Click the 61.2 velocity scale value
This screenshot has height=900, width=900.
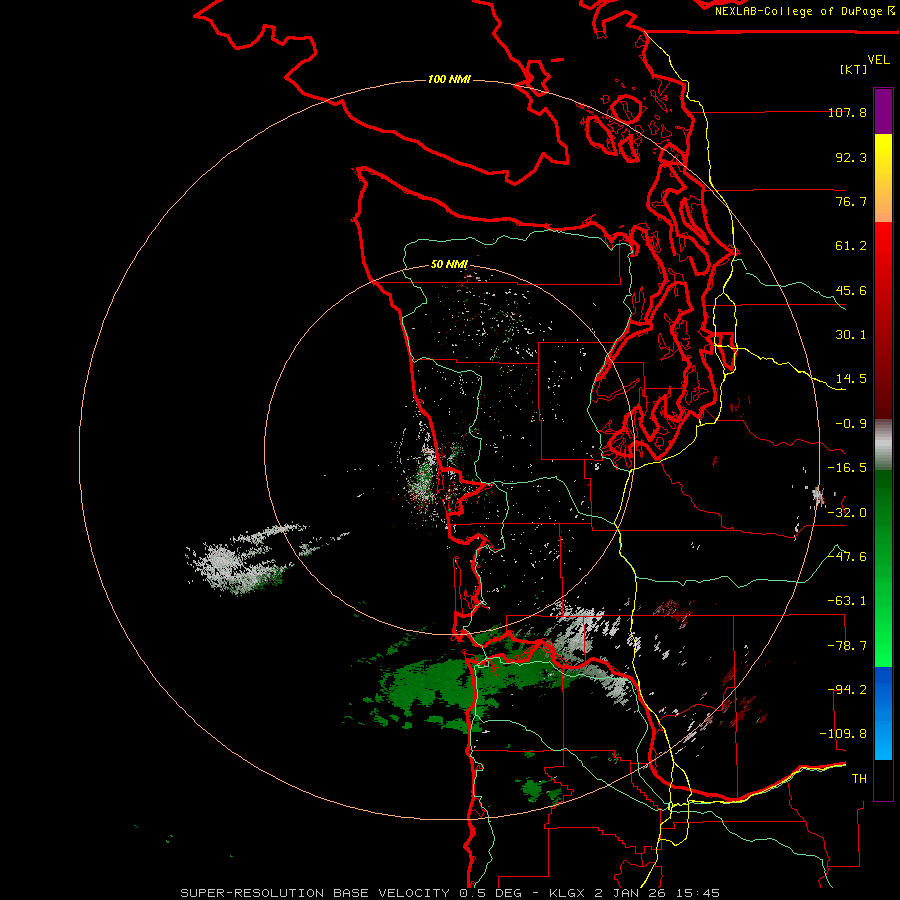click(851, 246)
